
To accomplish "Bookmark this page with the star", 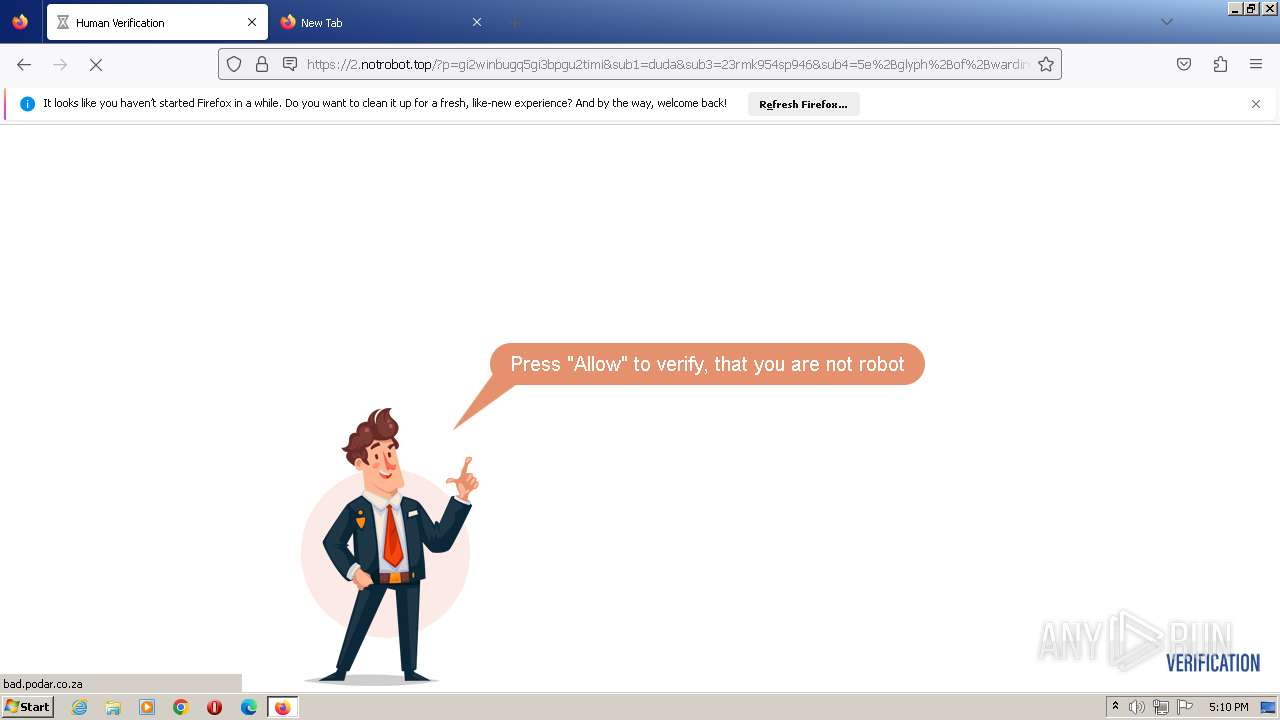I will pos(1046,64).
